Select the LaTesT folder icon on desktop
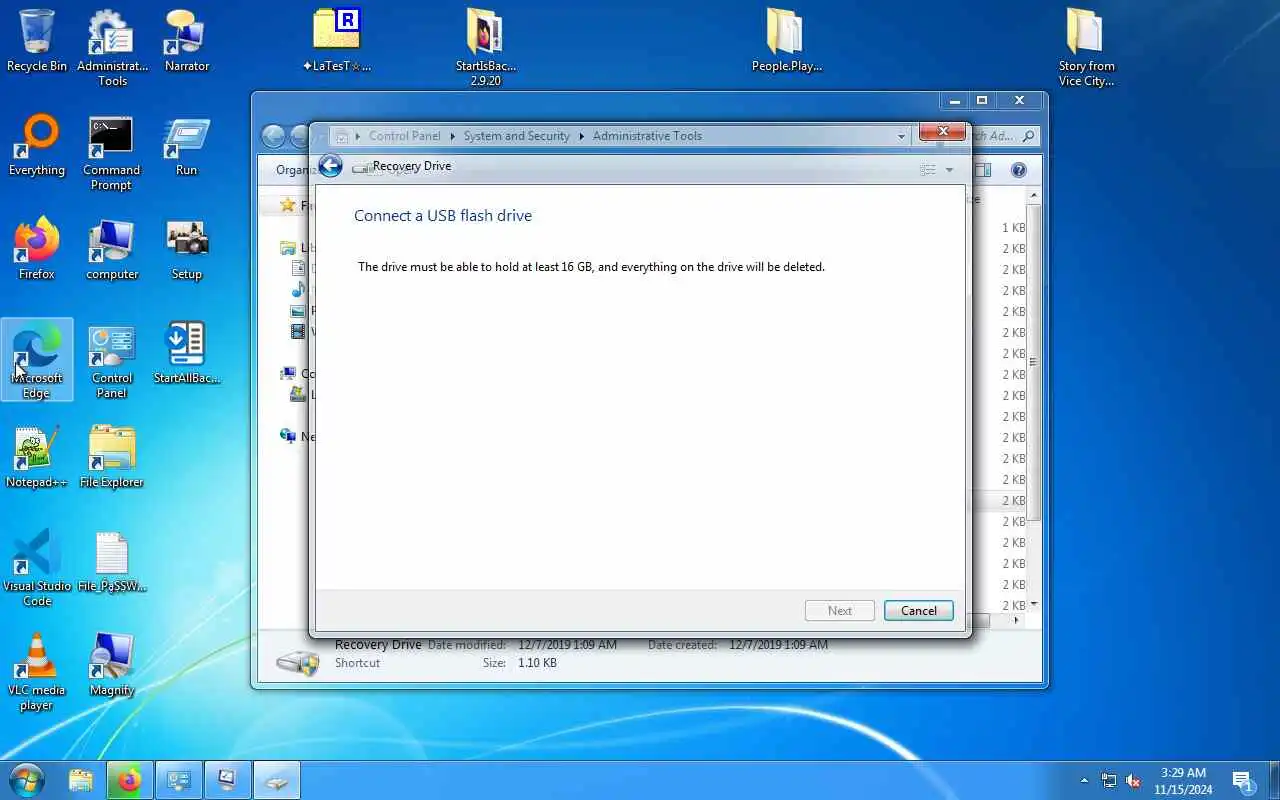Image resolution: width=1280 pixels, height=800 pixels. 337,42
